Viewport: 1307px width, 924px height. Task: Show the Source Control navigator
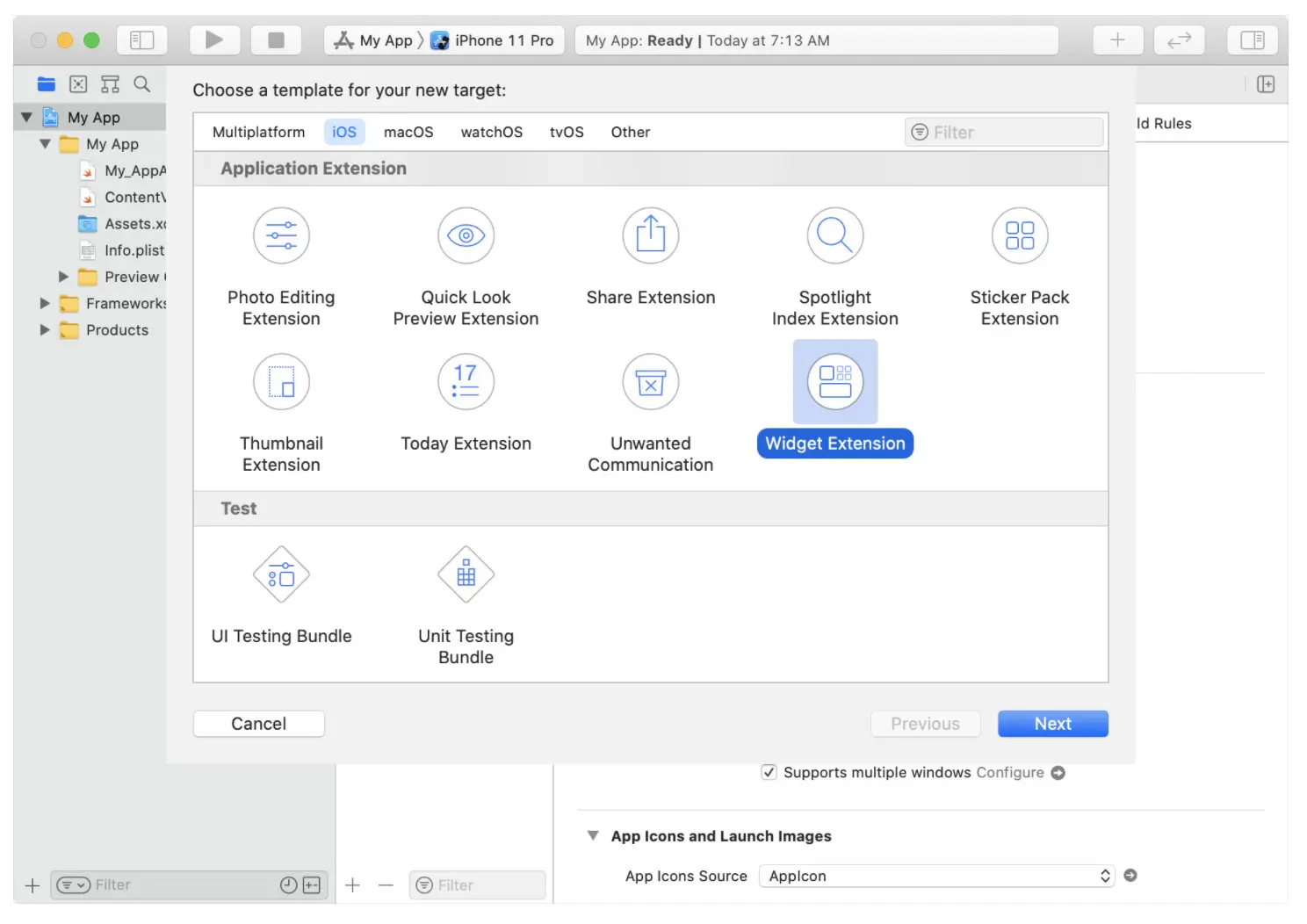coord(78,84)
